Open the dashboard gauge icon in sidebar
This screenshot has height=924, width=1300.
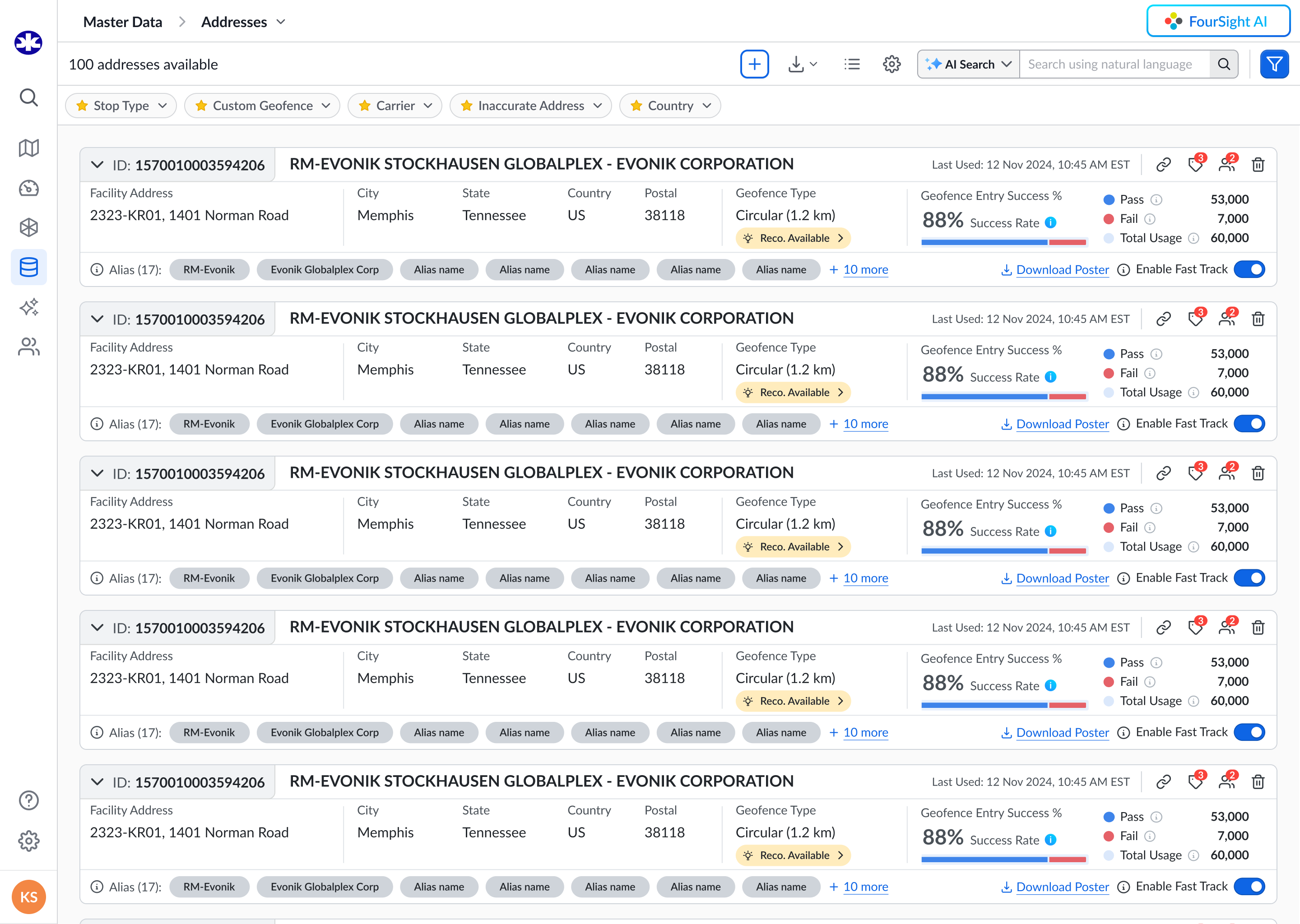[28, 188]
